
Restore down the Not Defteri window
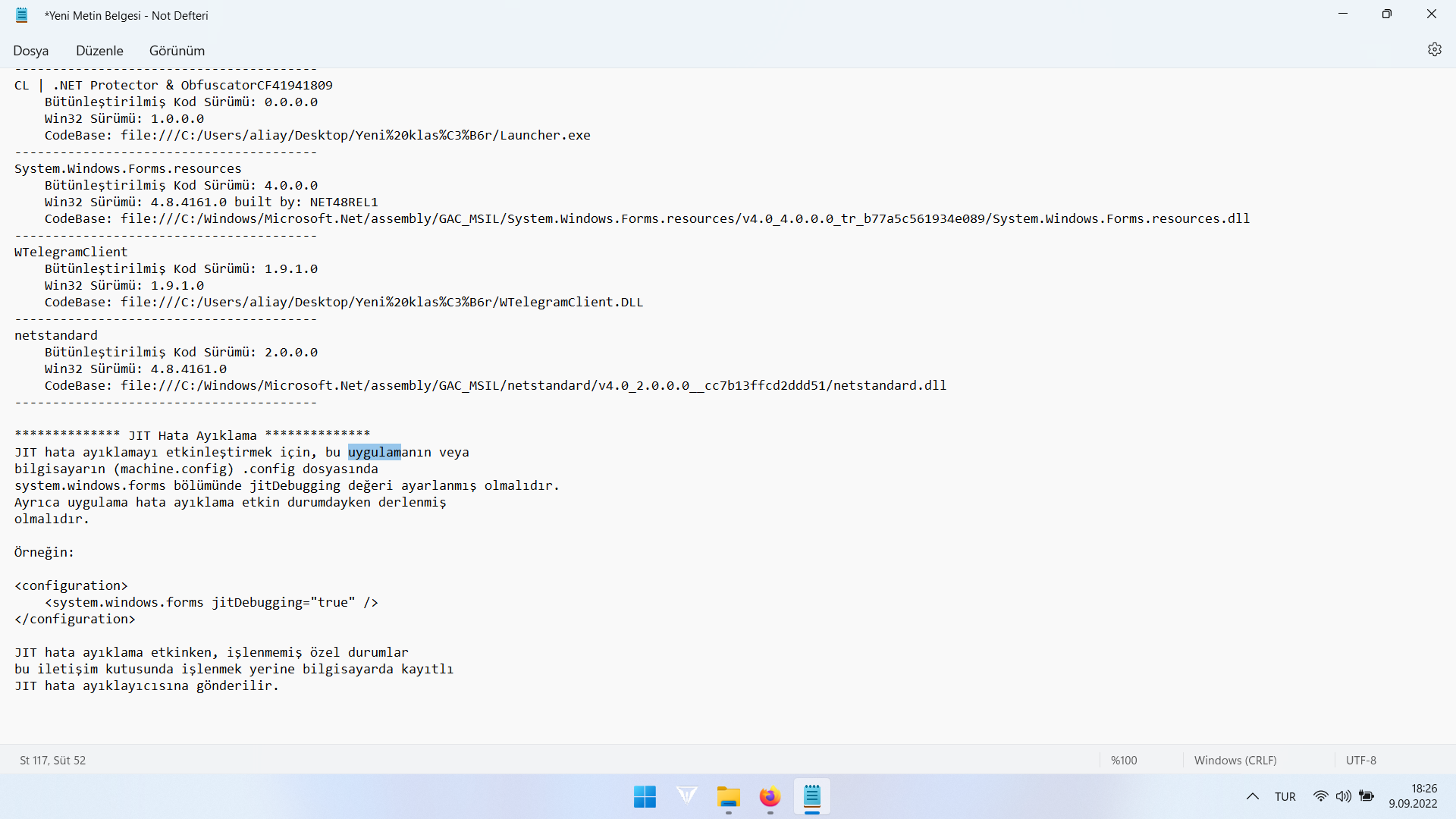pos(1387,14)
